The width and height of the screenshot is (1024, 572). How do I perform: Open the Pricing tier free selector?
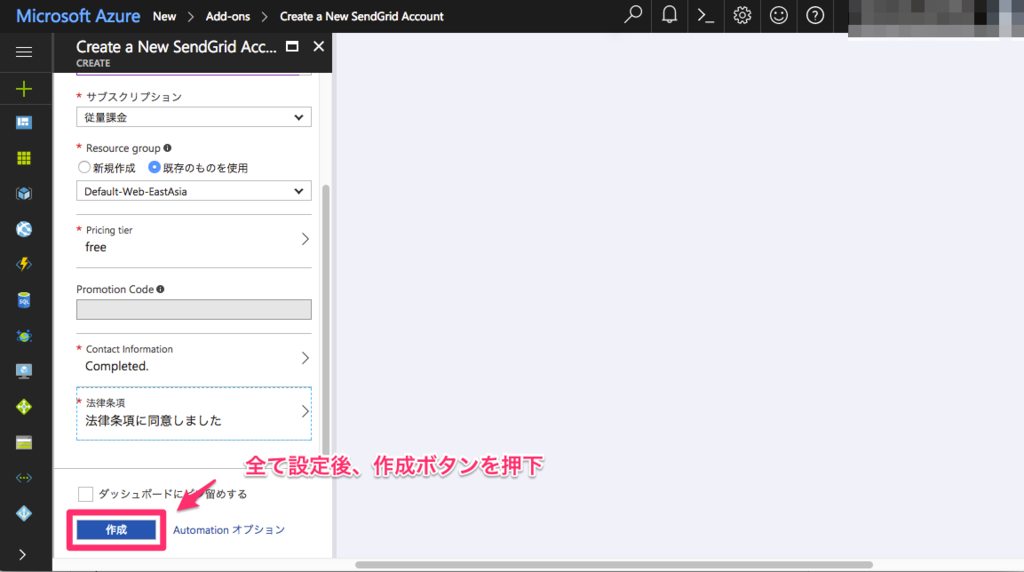(x=194, y=240)
